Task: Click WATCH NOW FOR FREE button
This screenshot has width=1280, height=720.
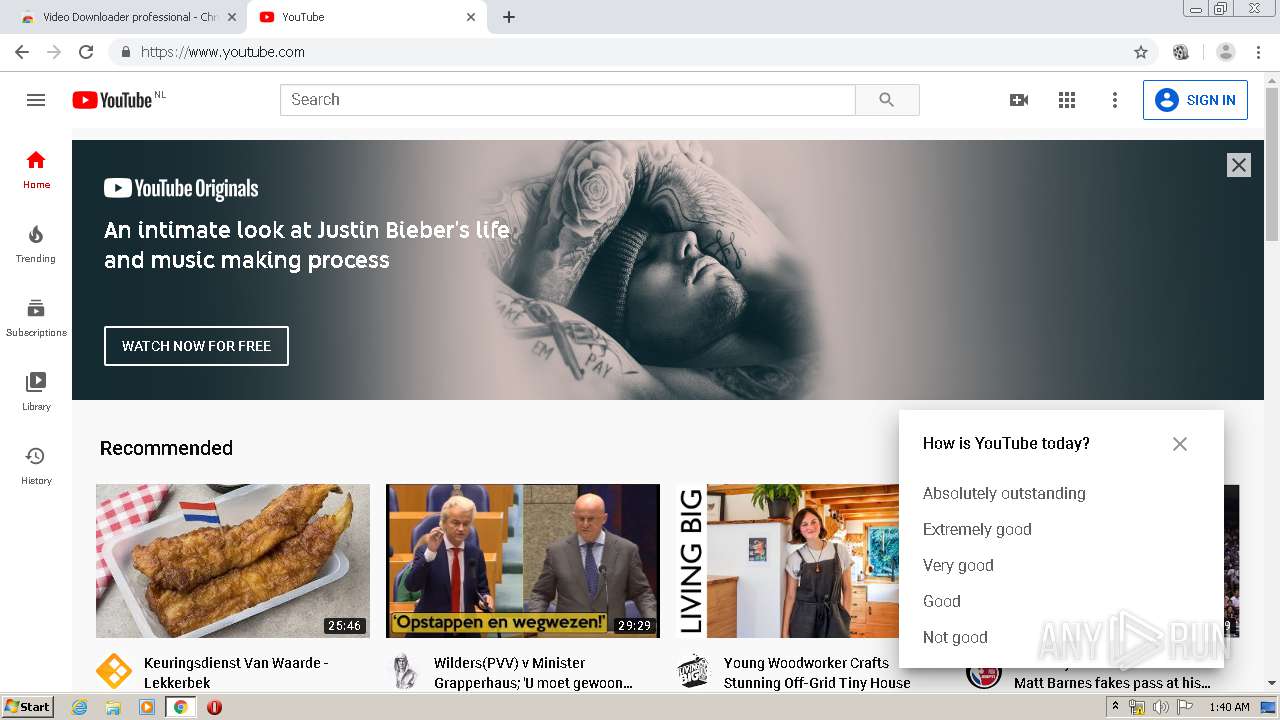Action: click(196, 346)
